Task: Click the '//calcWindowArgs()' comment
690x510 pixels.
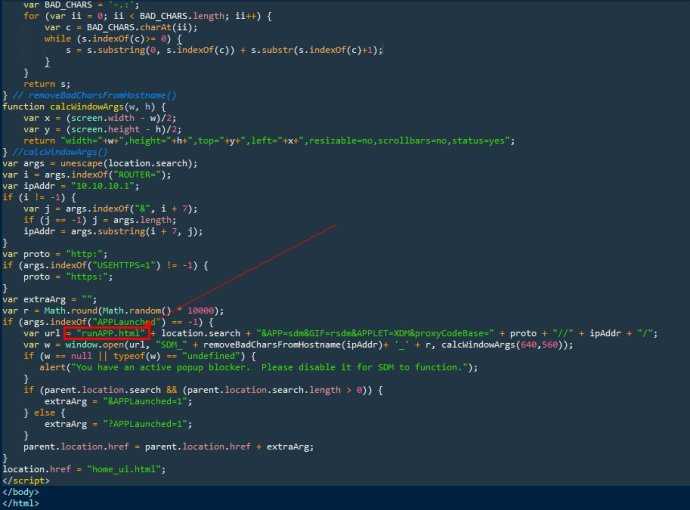Action: click(60, 152)
